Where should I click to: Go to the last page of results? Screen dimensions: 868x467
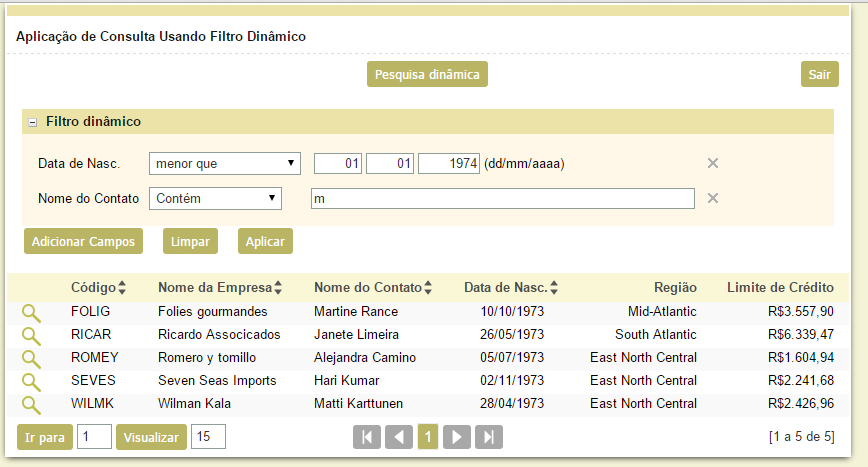[x=488, y=437]
